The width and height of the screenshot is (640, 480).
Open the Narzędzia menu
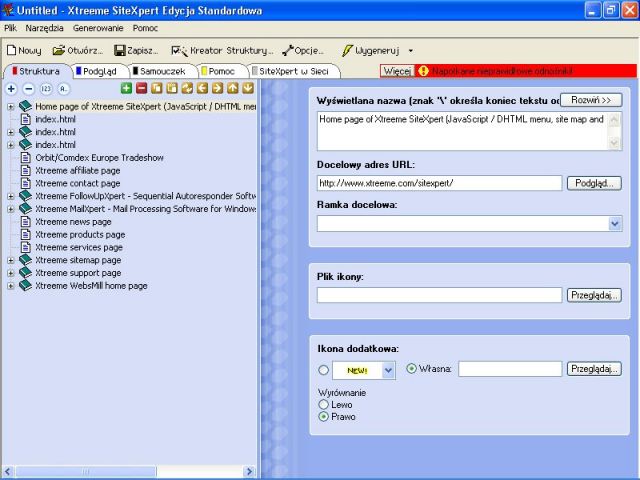(44, 28)
